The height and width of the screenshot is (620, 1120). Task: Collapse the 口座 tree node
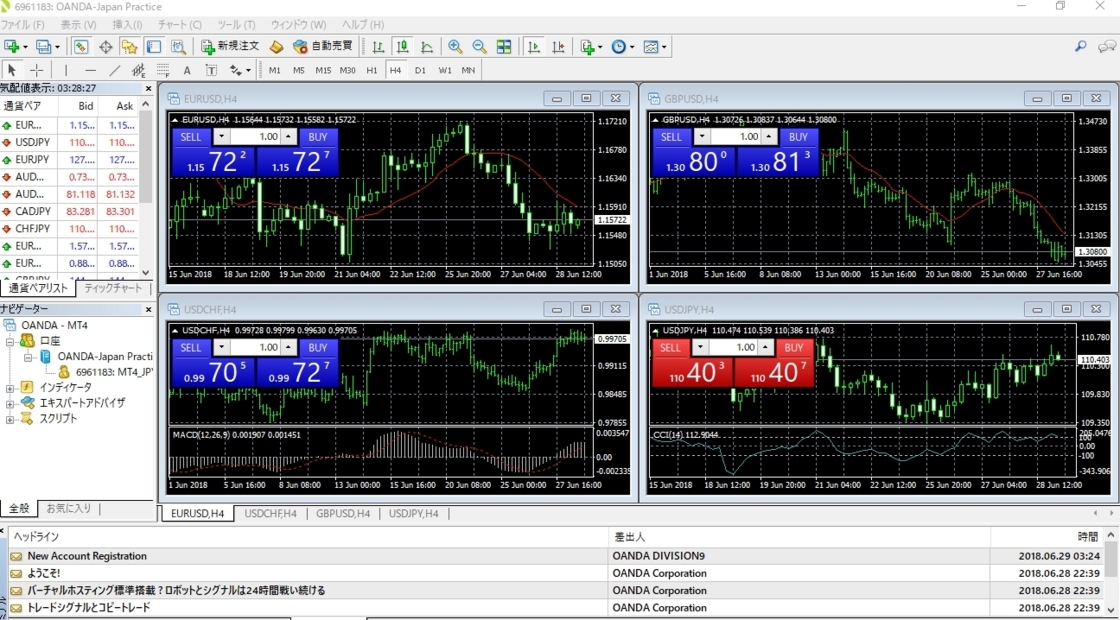point(10,341)
